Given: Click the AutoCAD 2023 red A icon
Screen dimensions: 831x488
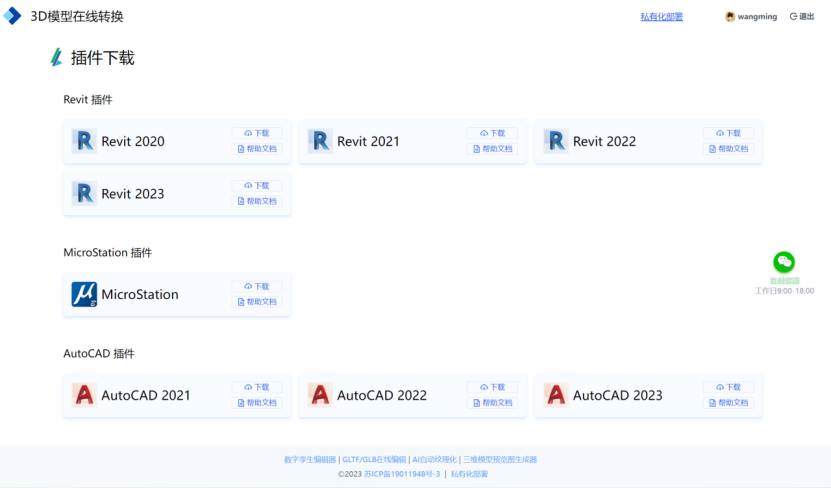Looking at the screenshot, I should point(556,395).
